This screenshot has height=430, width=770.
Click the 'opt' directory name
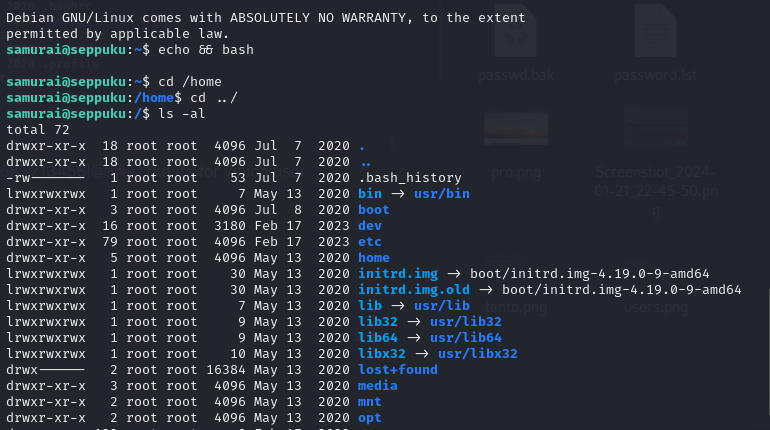pos(370,417)
